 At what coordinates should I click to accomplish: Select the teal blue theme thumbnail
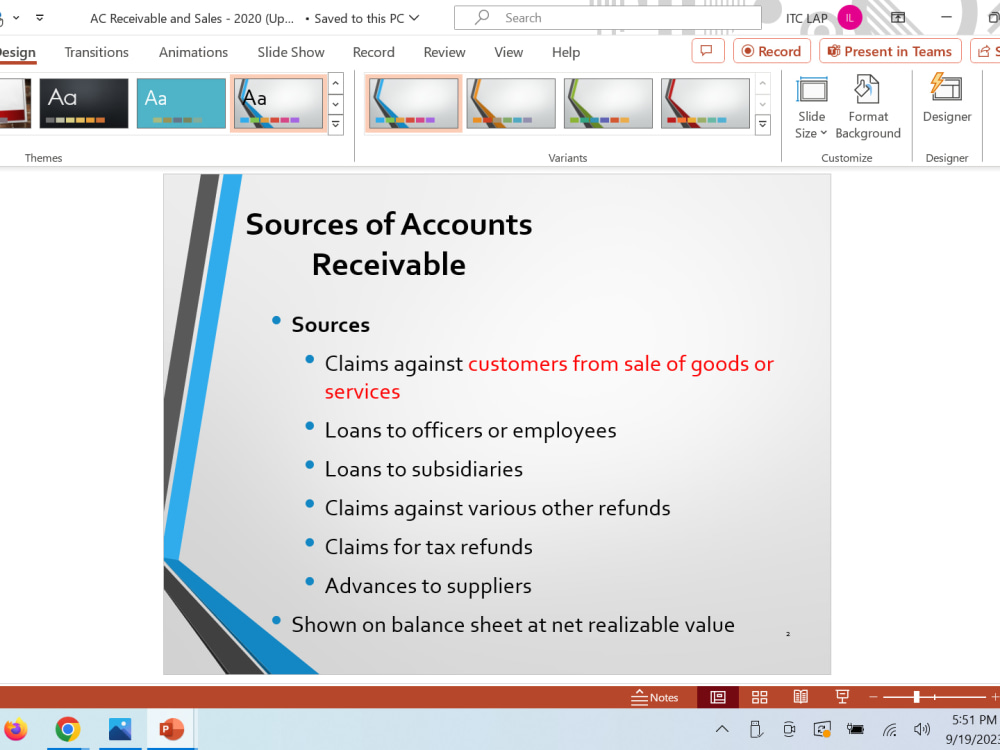coord(181,103)
